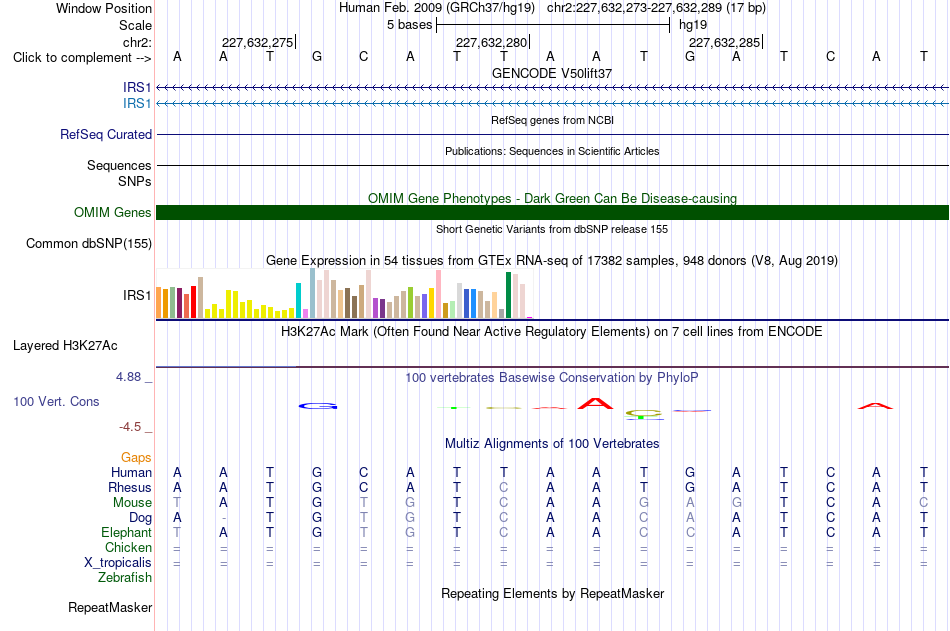Click the first C base in the sequence row

coord(364,57)
